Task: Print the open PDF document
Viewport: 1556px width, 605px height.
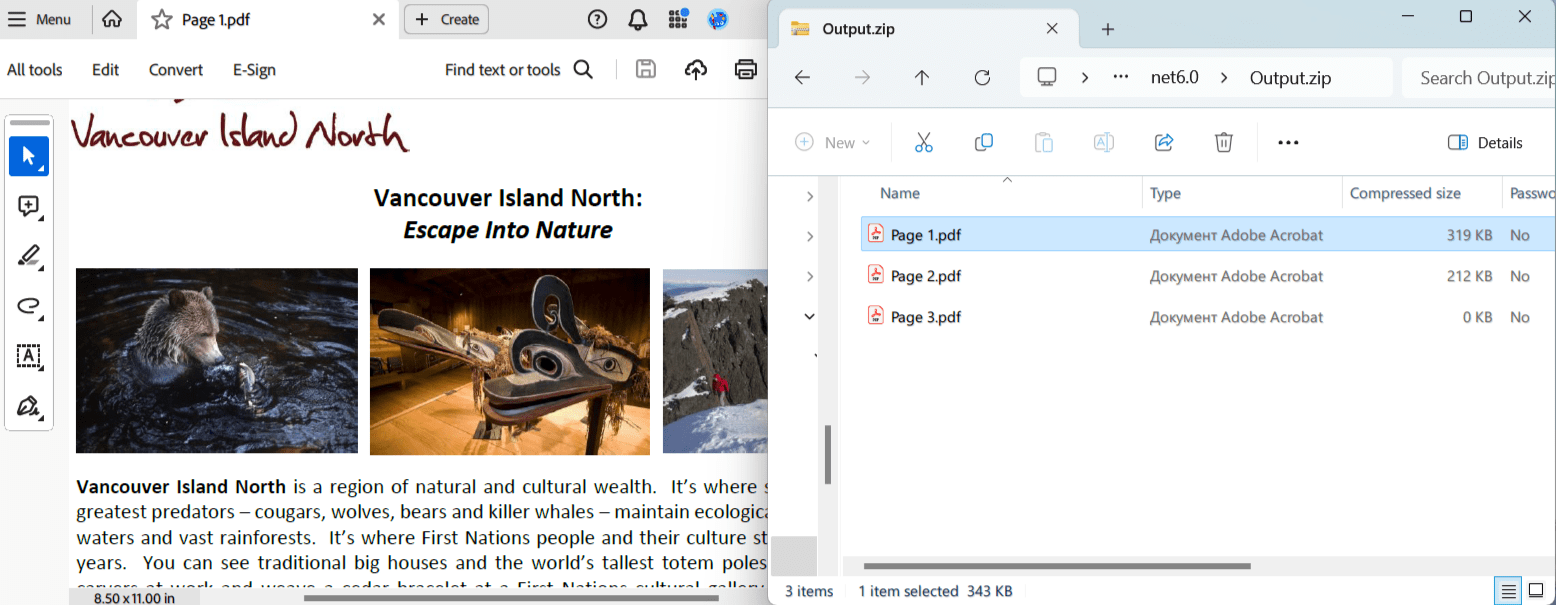Action: coord(745,69)
